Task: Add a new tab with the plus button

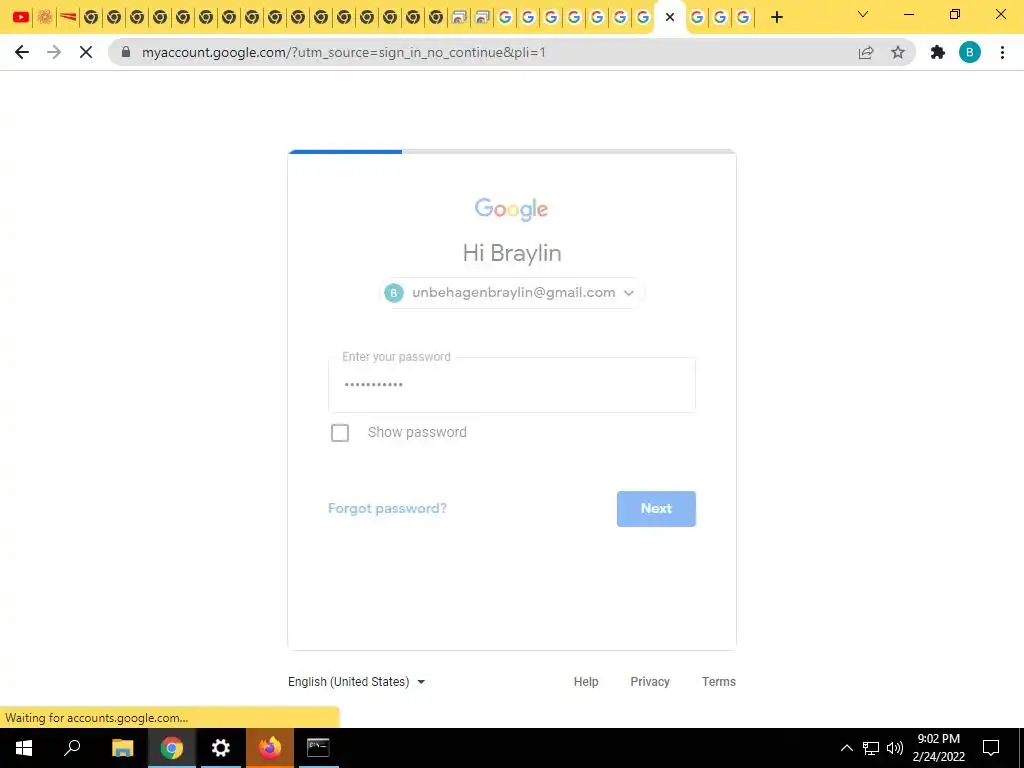Action: click(776, 17)
